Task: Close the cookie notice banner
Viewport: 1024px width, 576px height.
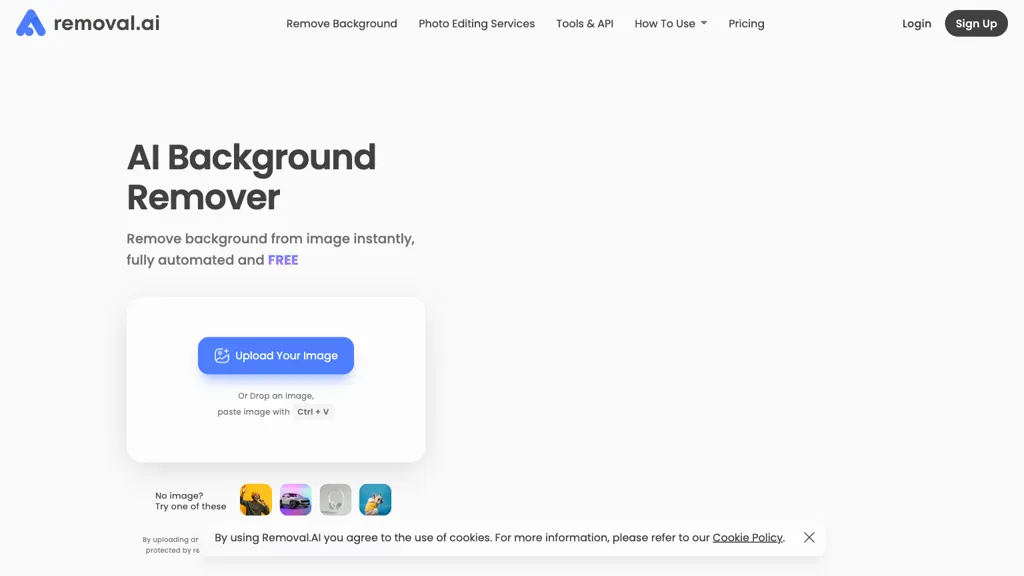Action: [x=809, y=537]
